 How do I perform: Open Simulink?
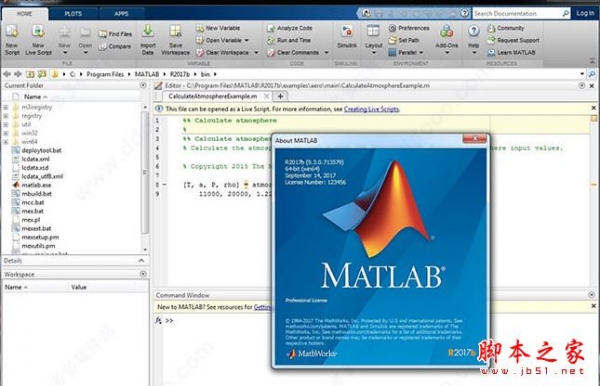pos(347,37)
